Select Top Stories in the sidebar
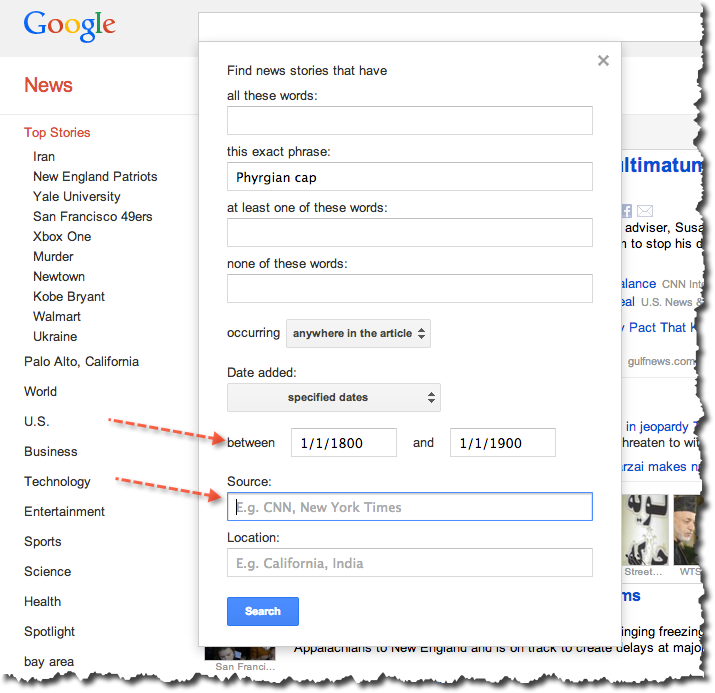The image size is (715, 693). pyautogui.click(x=57, y=132)
